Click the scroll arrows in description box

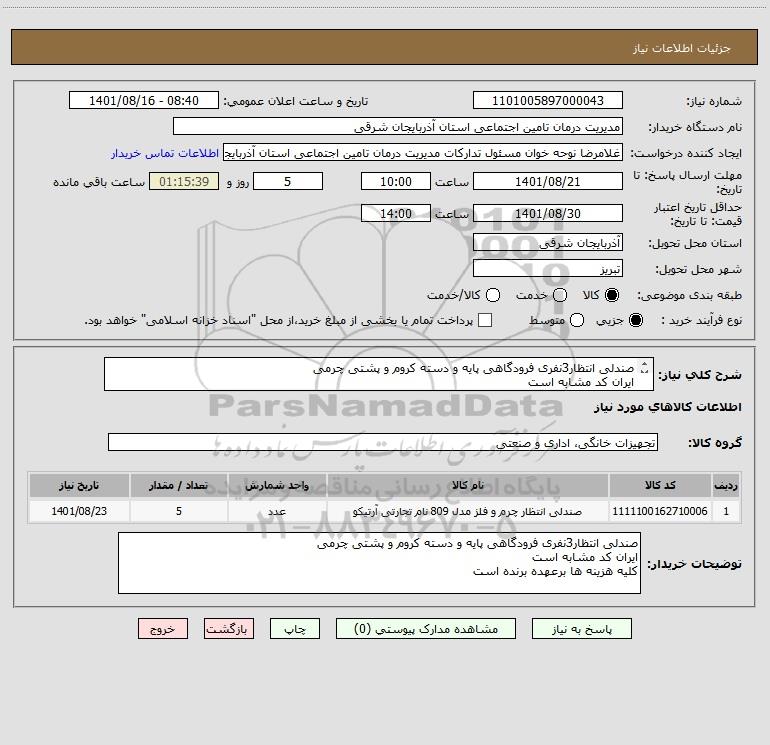[644, 368]
